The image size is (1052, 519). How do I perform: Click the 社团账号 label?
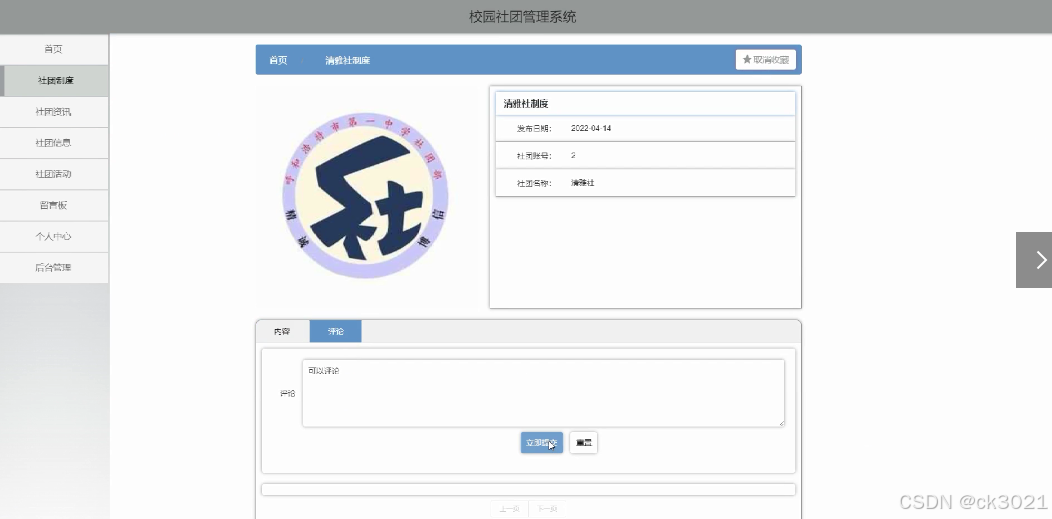click(x=534, y=156)
